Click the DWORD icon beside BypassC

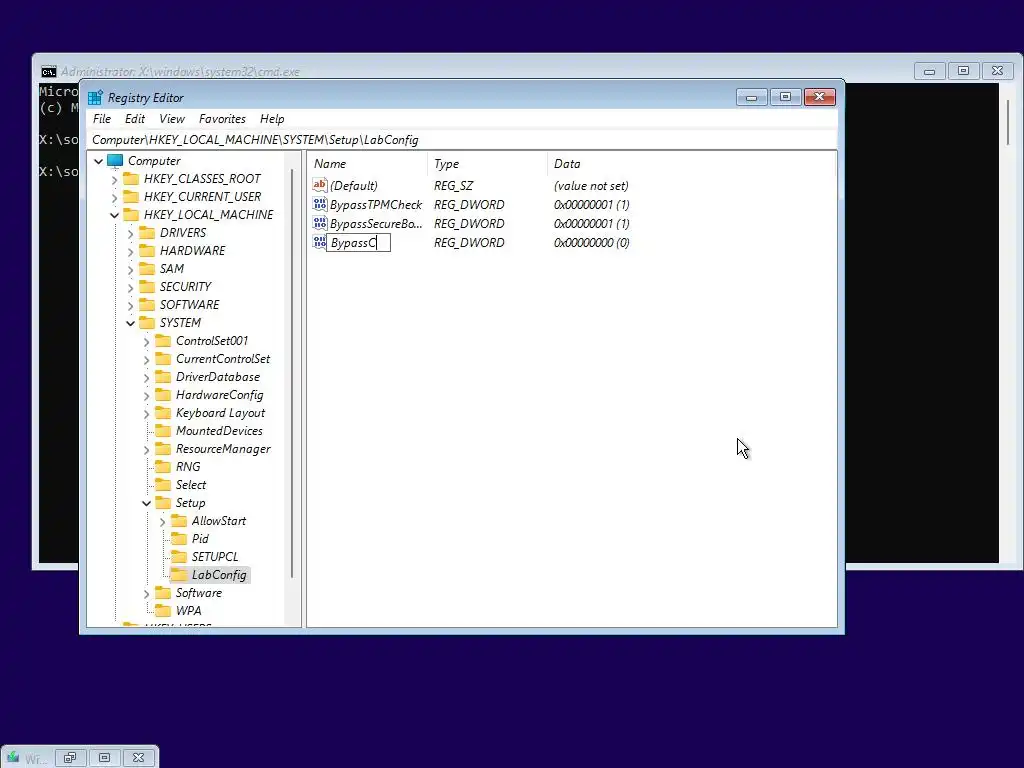pos(319,242)
